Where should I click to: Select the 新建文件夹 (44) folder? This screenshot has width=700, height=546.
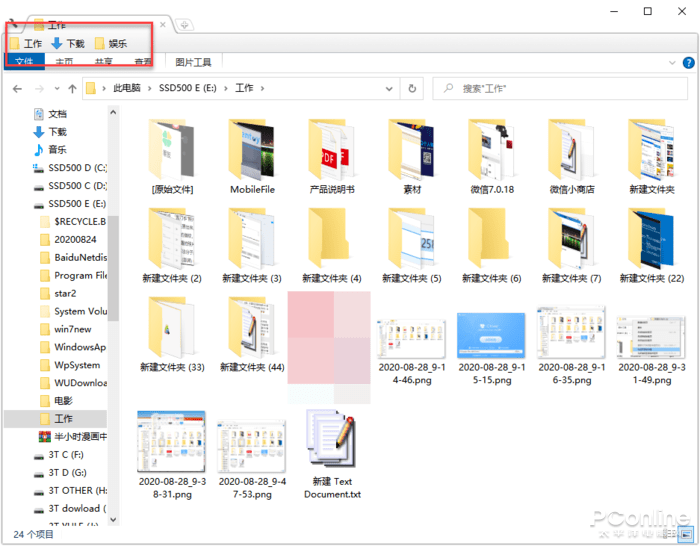click(x=252, y=334)
